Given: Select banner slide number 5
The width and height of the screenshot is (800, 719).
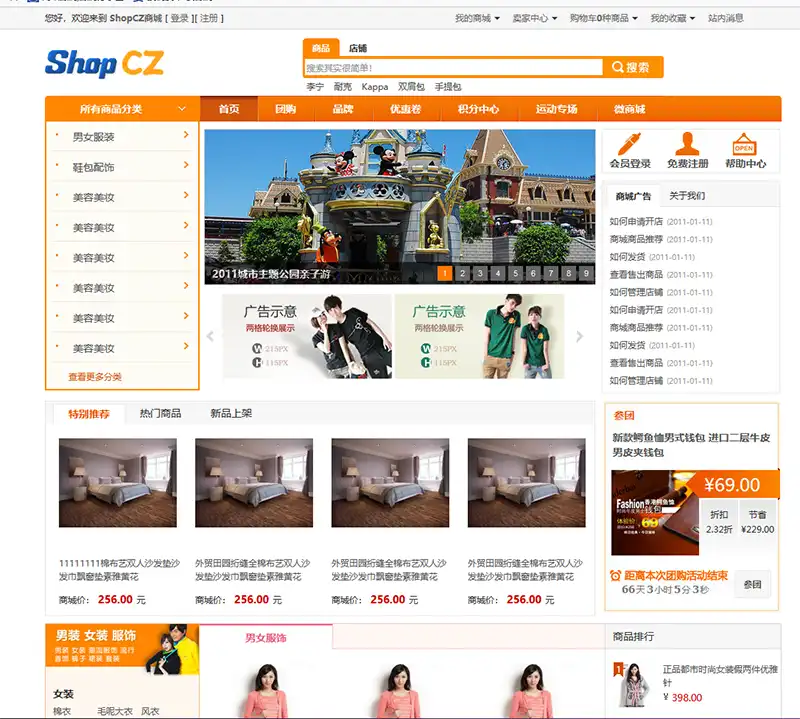Looking at the screenshot, I should (515, 273).
